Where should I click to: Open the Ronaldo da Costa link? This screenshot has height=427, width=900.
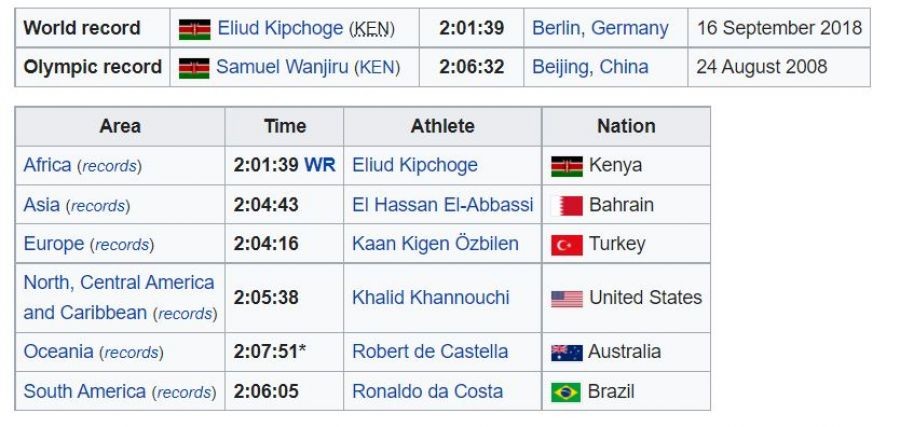tap(427, 391)
